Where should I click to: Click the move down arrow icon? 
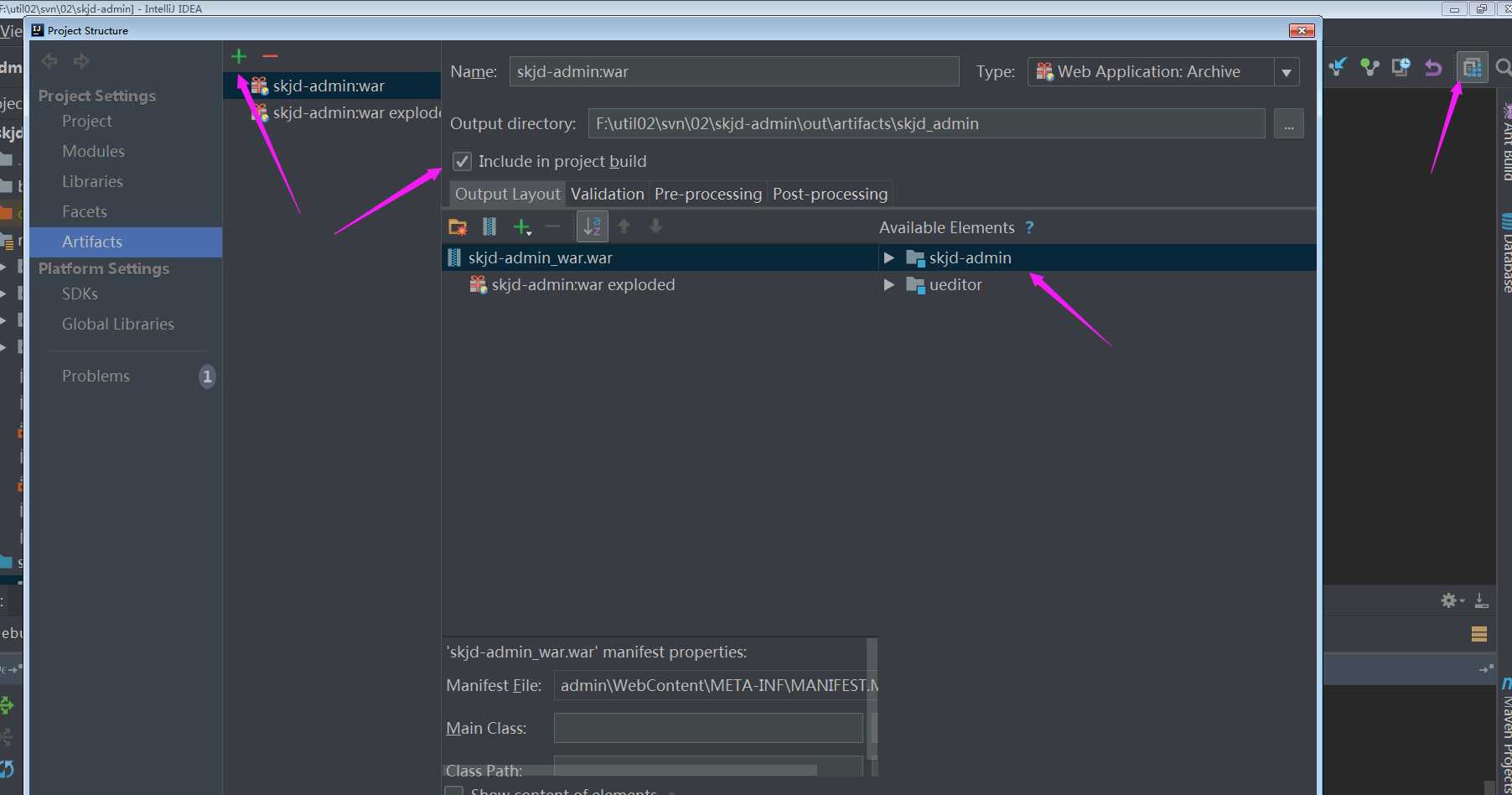pos(655,226)
